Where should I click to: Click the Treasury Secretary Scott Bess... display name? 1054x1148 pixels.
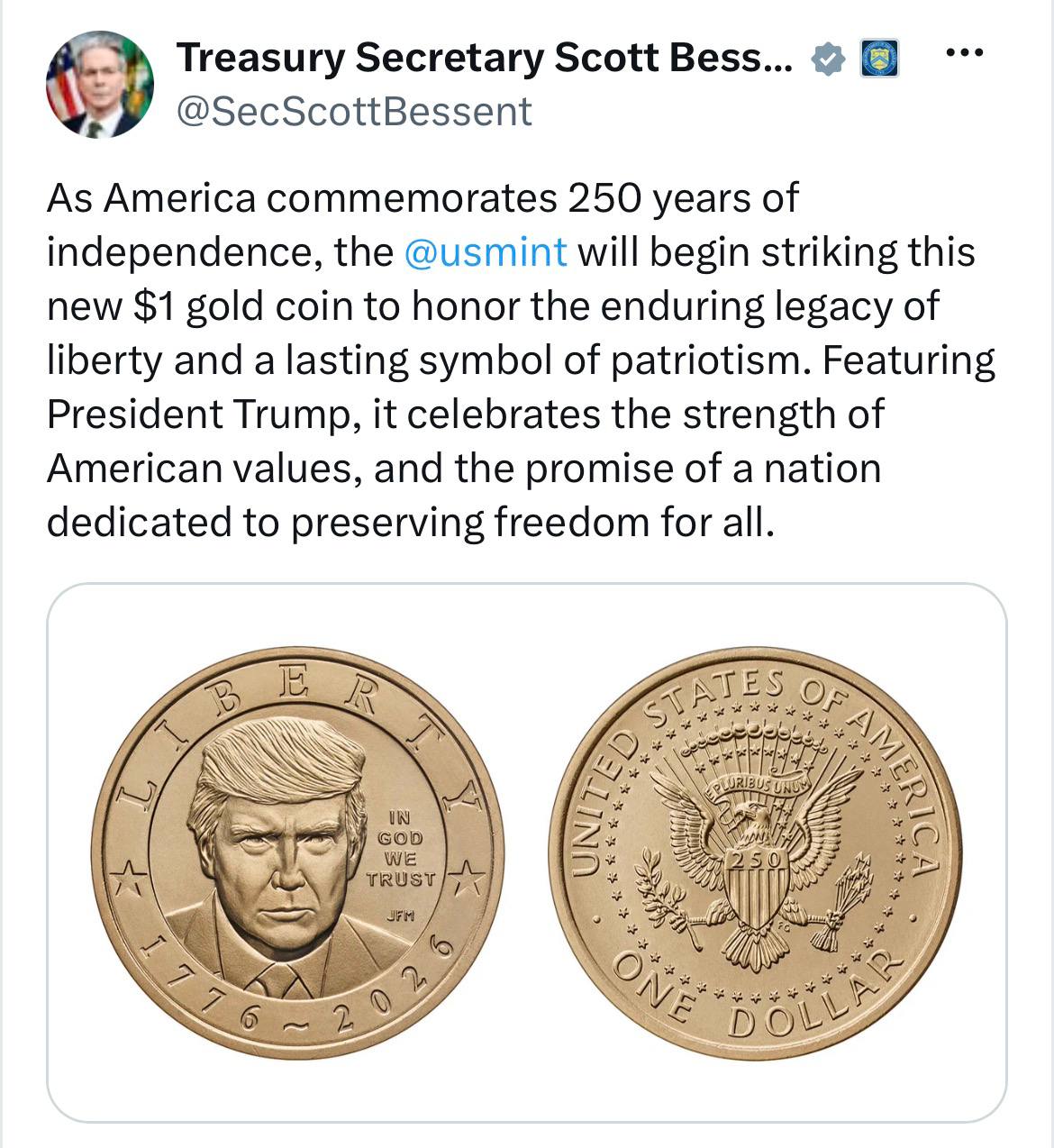click(x=485, y=59)
